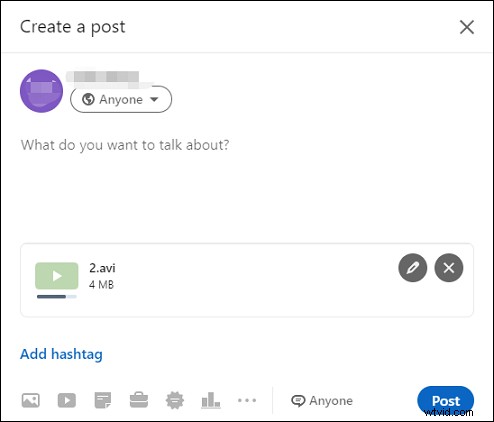Click the 2.avi file name
Screen dimensions: 494x422
(102, 268)
